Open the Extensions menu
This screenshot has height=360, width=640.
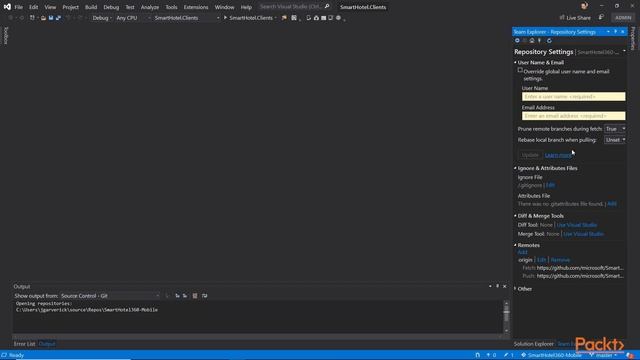click(196, 7)
